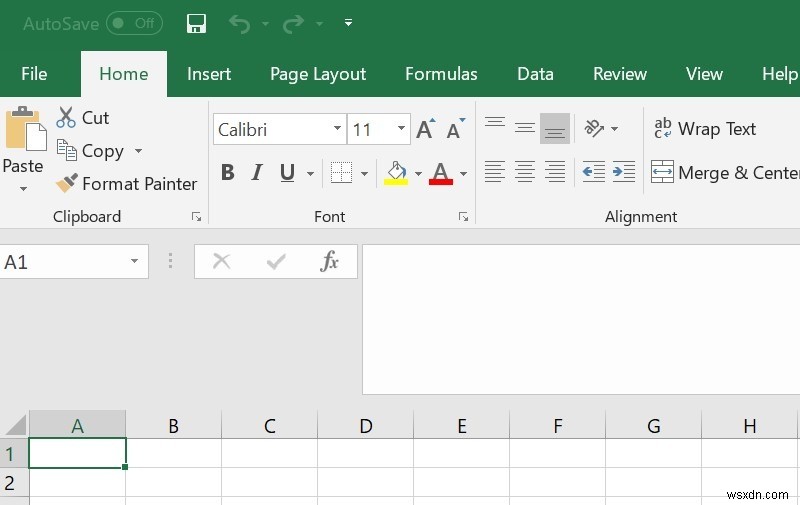
Task: Click Decrease Indent icon
Action: point(594,172)
